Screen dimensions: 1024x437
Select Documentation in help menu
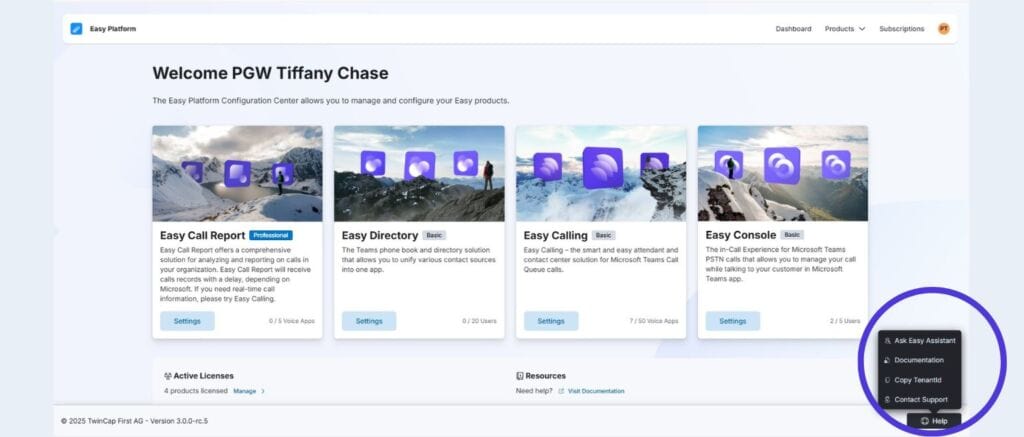click(920, 360)
